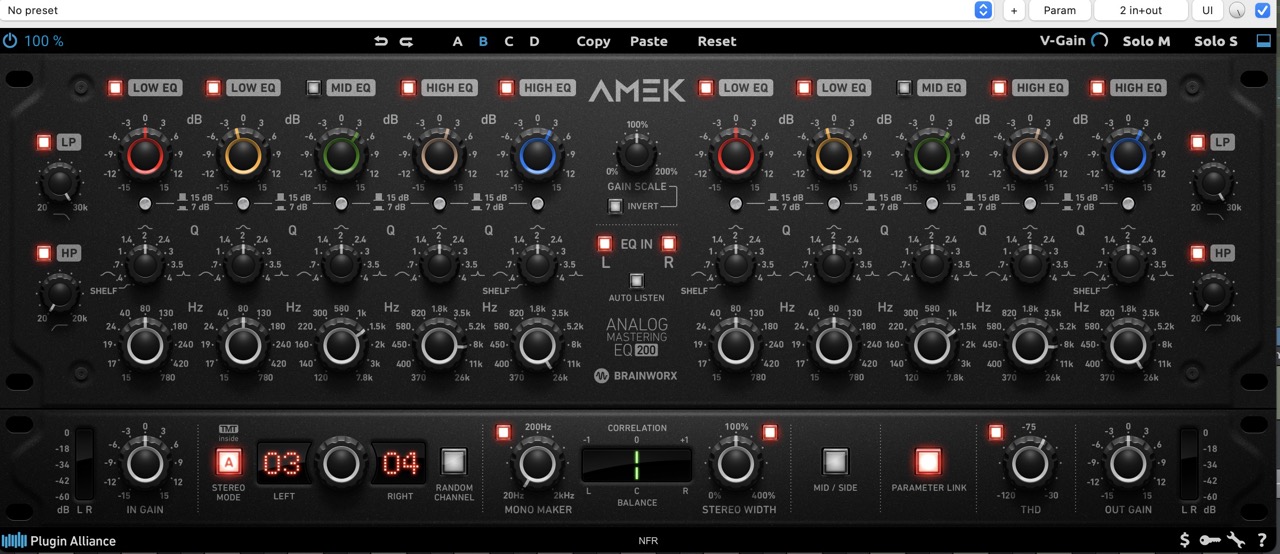Toggle the EQ IN L switch
The image size is (1280, 554).
point(605,243)
